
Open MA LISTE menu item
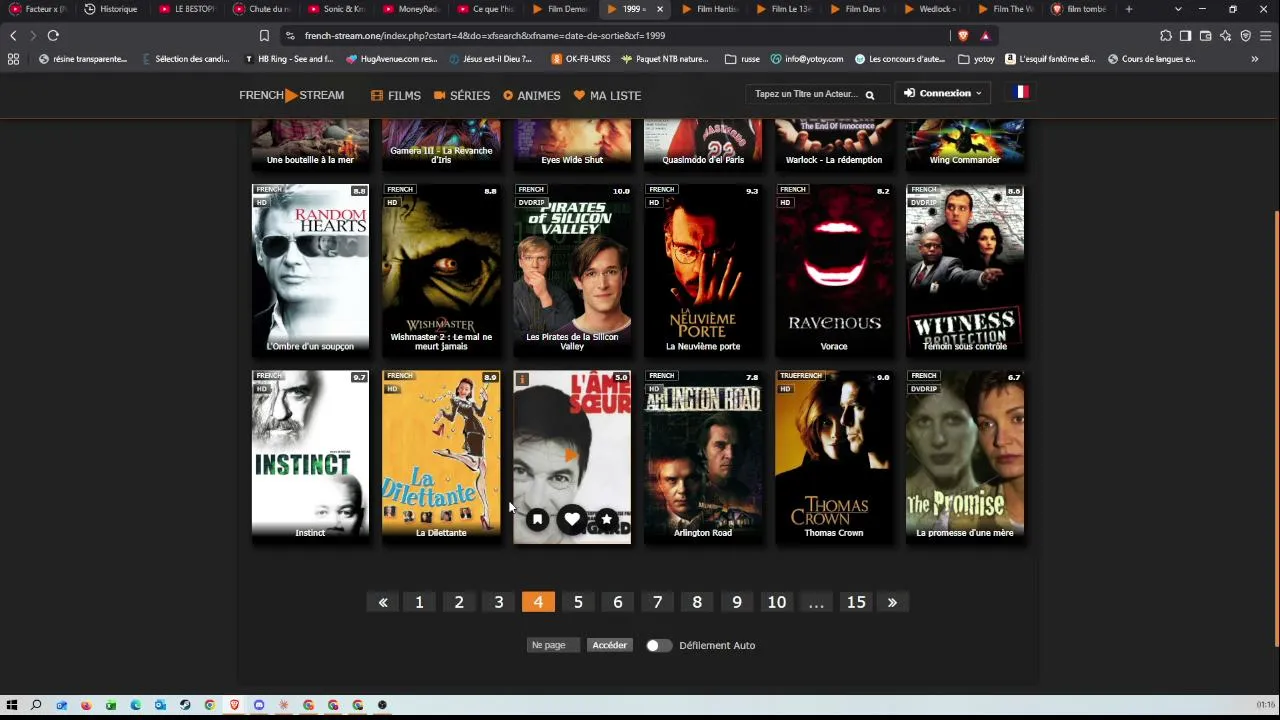tap(607, 95)
